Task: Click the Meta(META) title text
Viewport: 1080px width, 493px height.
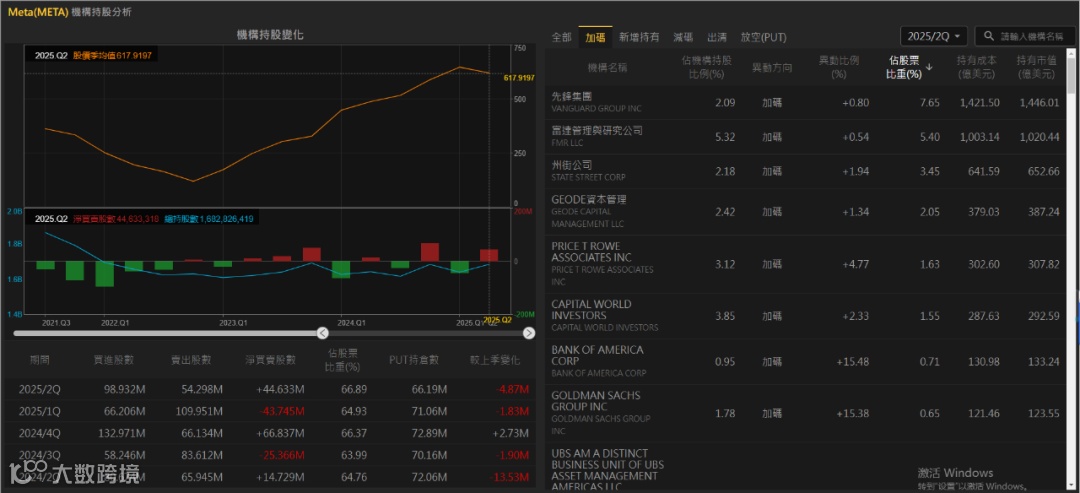Action: pyautogui.click(x=38, y=12)
